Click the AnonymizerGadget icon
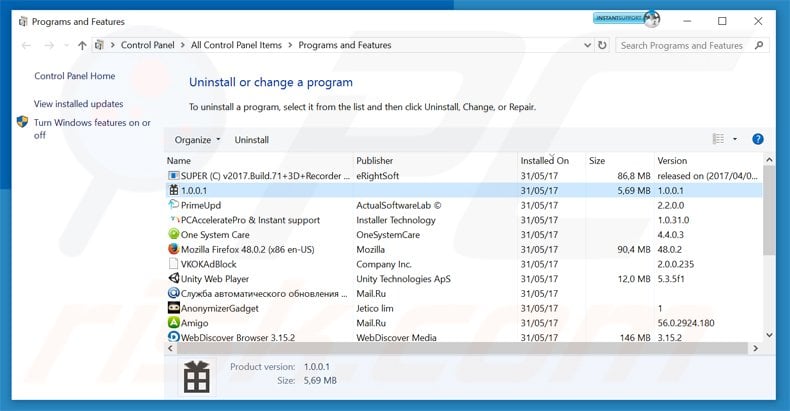Screen dimensions: 790x411 click(x=173, y=307)
